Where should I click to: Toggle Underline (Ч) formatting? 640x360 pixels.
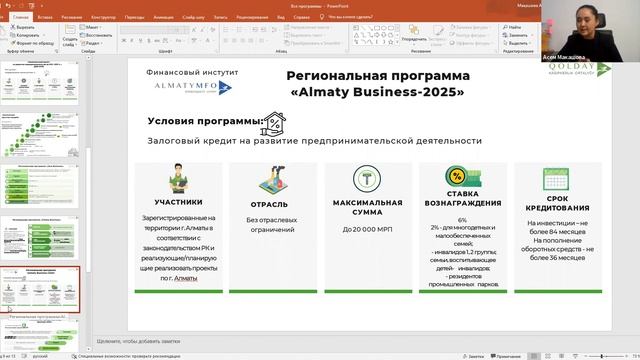(x=140, y=41)
